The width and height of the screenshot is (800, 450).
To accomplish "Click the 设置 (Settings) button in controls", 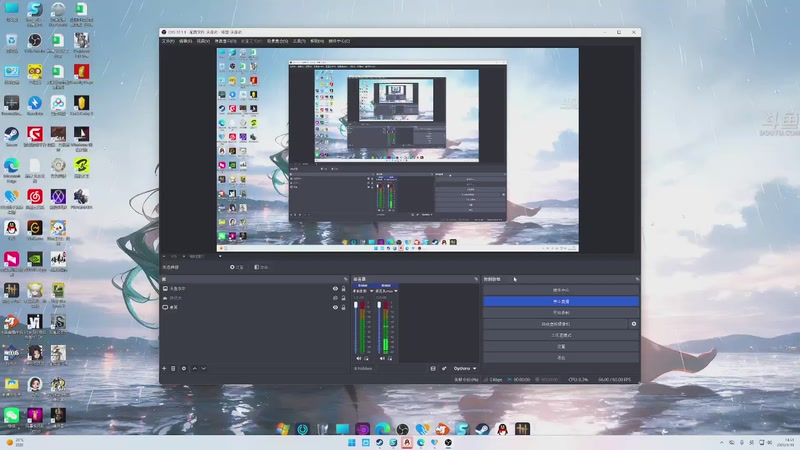I will (560, 346).
